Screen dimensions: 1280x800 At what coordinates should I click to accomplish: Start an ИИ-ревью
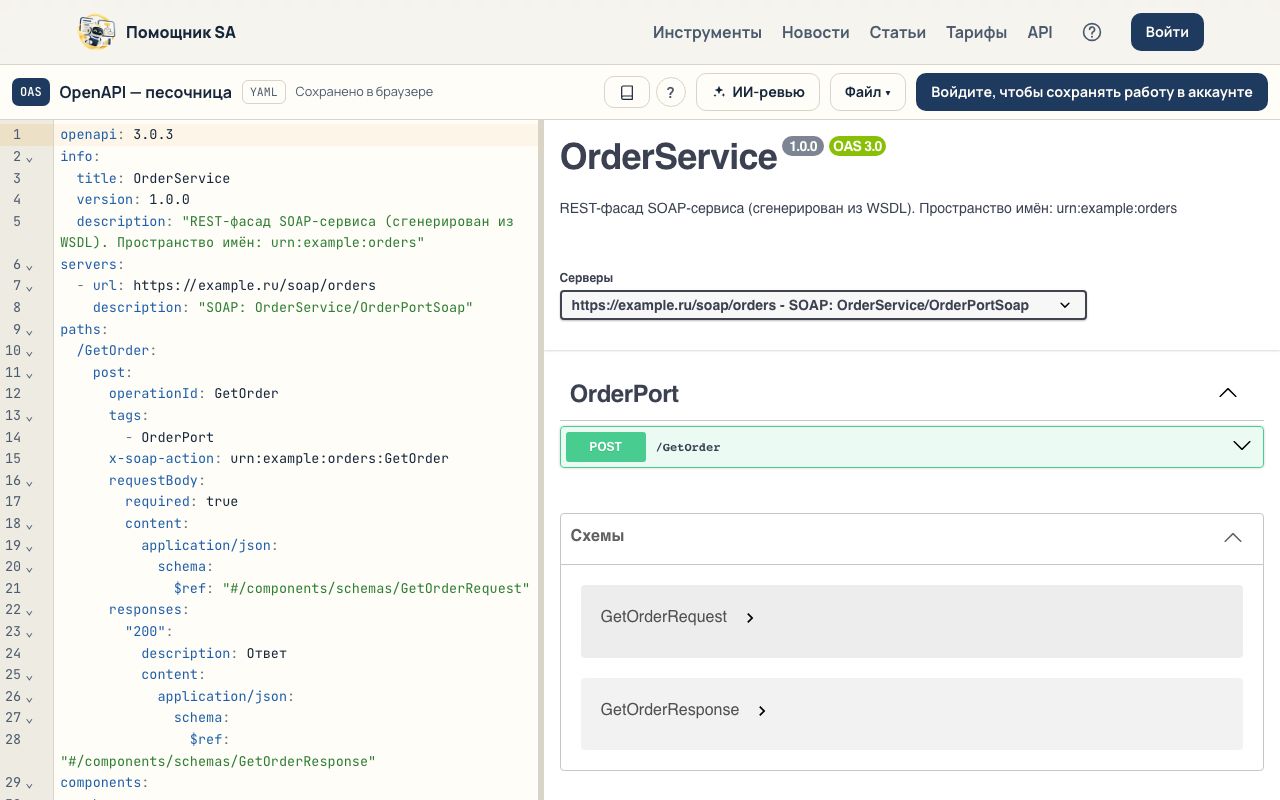[x=758, y=92]
